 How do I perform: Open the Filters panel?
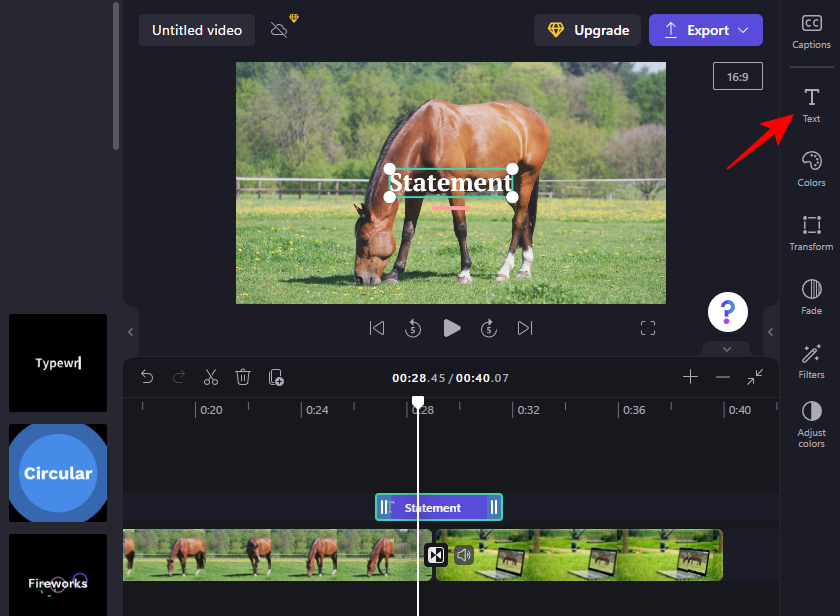coord(811,360)
